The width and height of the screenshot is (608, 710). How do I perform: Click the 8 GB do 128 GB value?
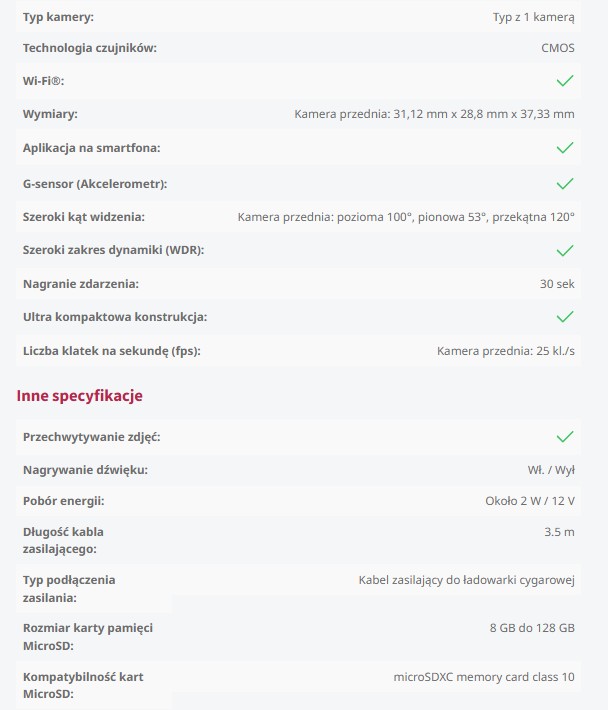coord(532,628)
